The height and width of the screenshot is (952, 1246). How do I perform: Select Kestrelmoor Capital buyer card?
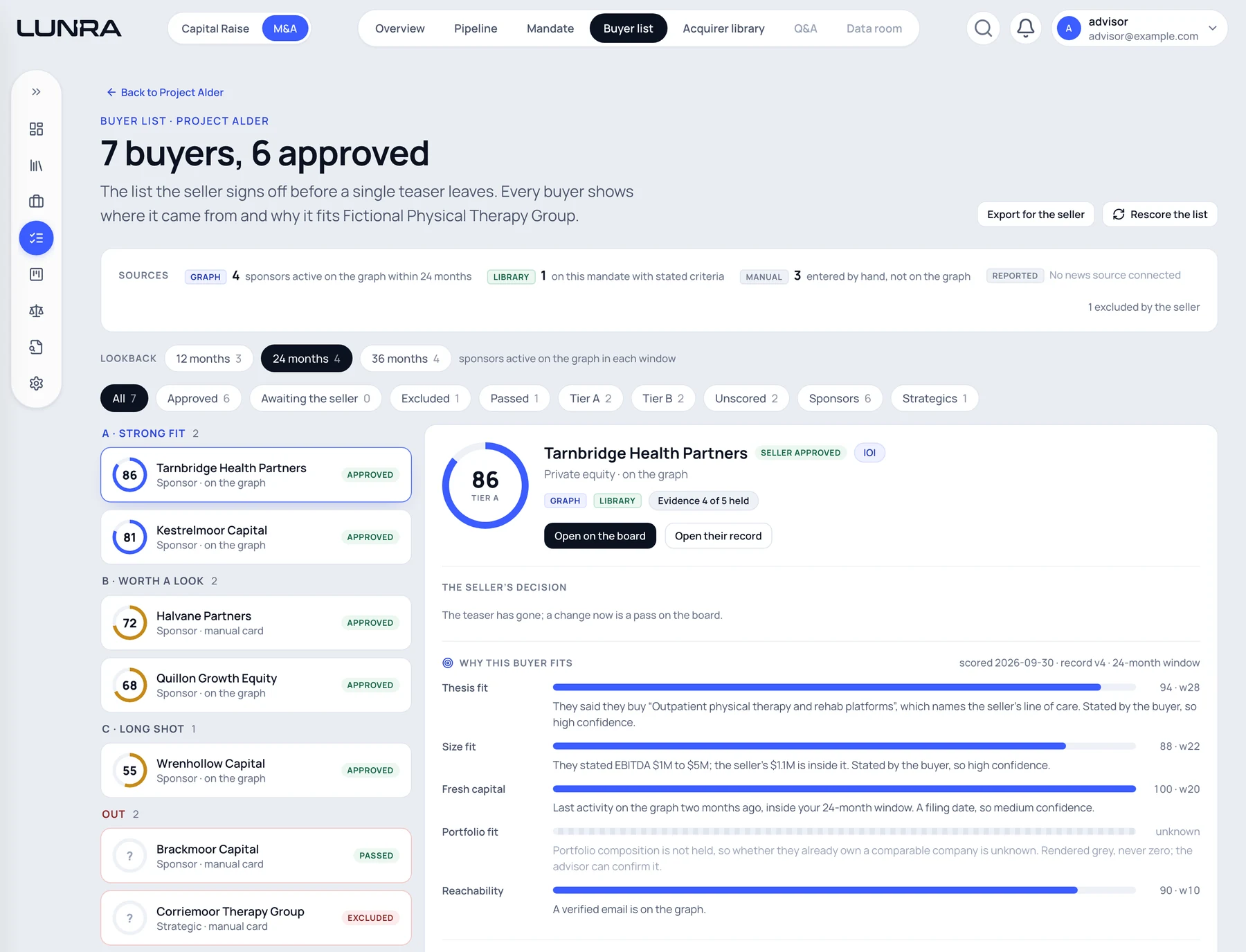[256, 537]
